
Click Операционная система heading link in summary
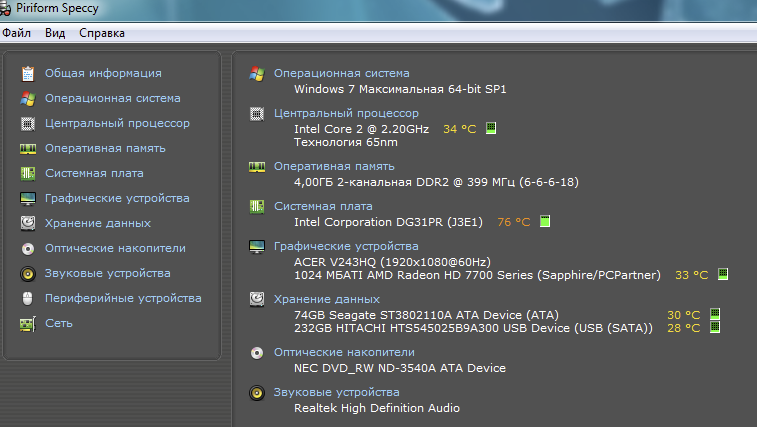pyautogui.click(x=342, y=73)
